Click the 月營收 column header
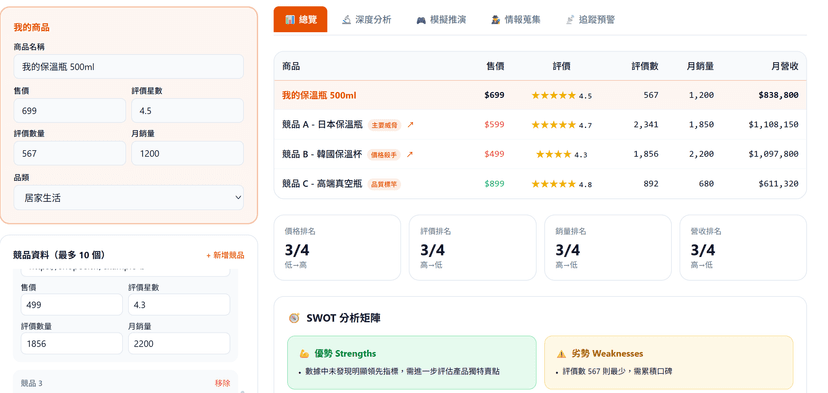This screenshot has height=393, width=828. point(785,67)
